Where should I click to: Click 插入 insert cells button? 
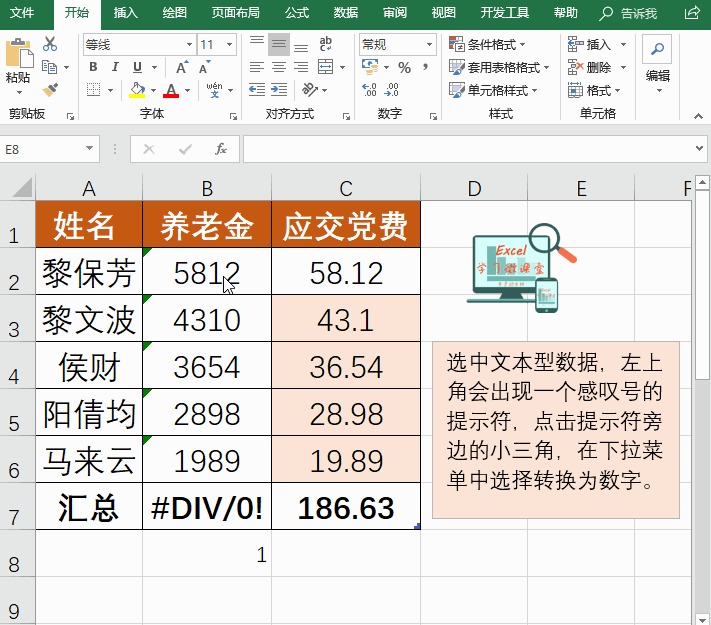(590, 44)
